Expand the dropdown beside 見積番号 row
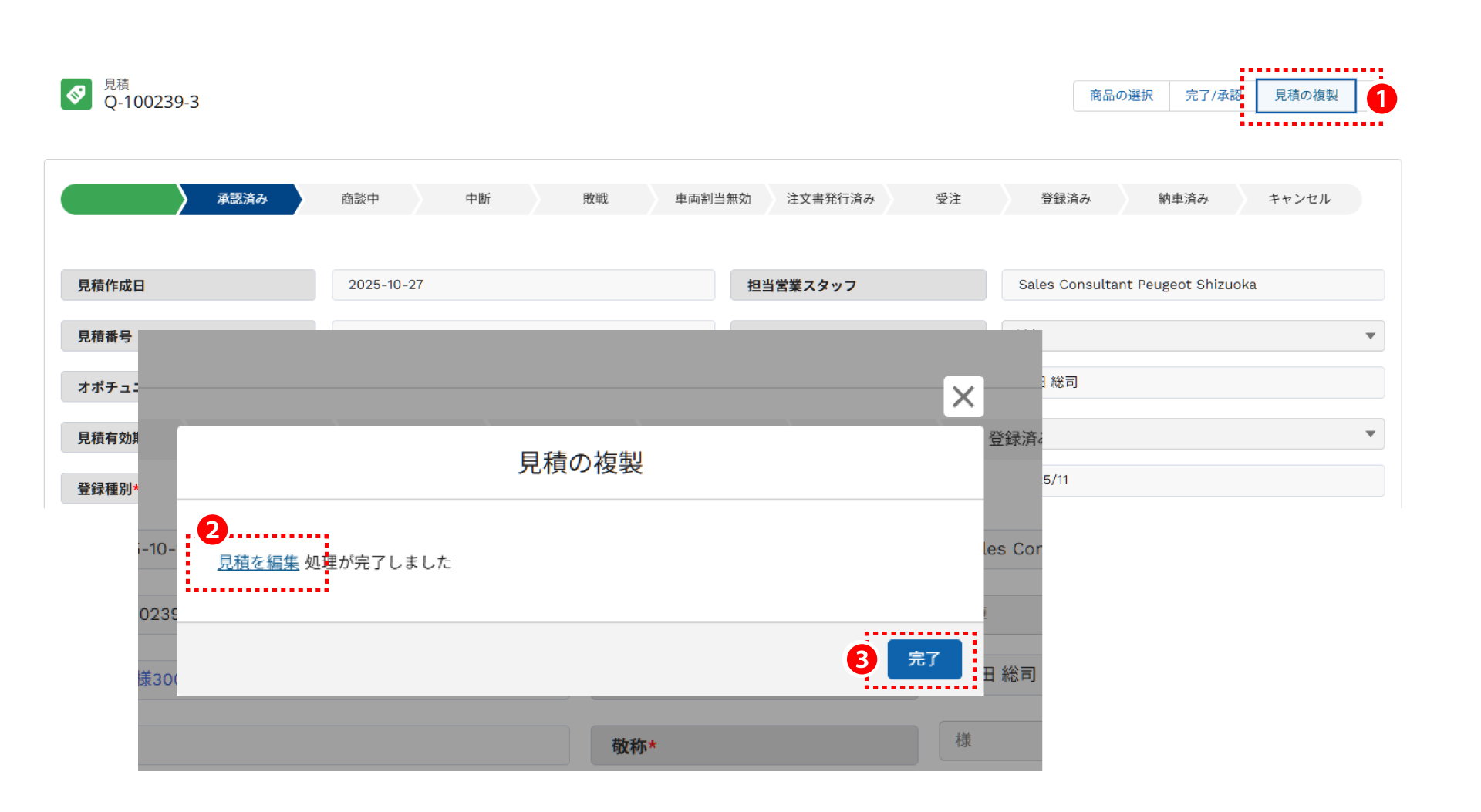 pos(1370,336)
